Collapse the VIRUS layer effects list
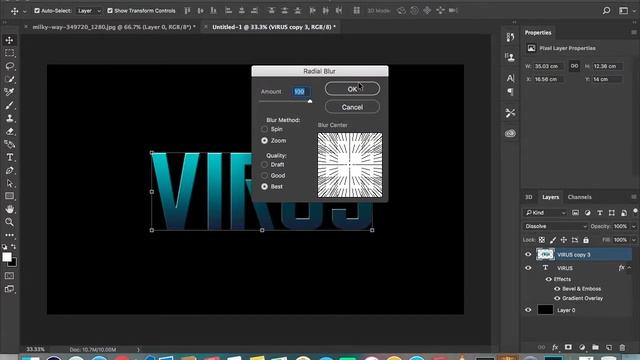Viewport: 640px width, 360px height. tap(629, 268)
